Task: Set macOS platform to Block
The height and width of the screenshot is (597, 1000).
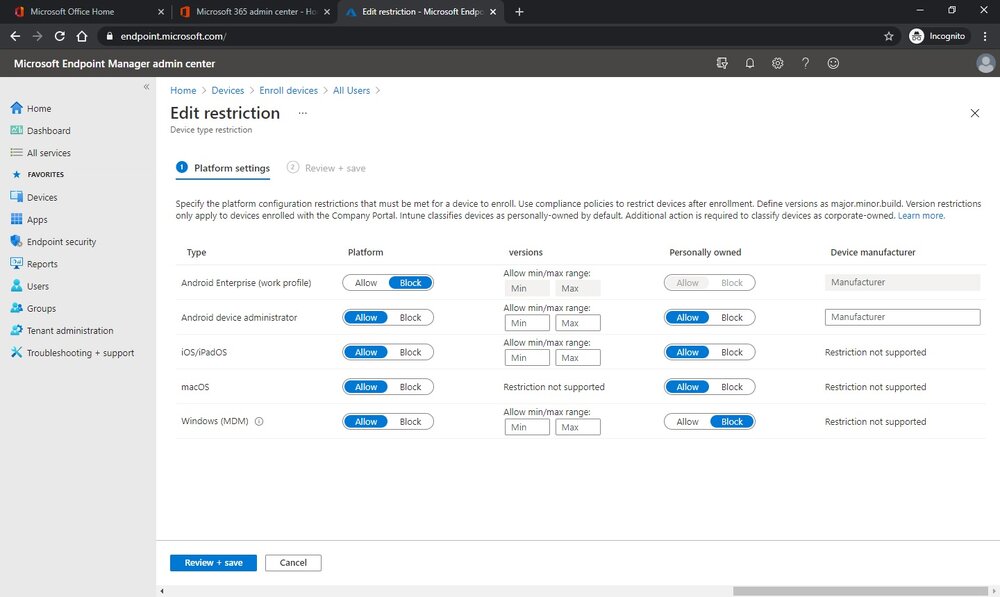Action: point(411,387)
